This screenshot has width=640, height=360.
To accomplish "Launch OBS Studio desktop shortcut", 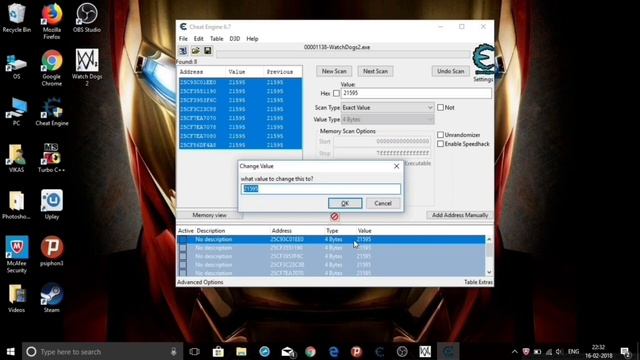I will tap(87, 18).
